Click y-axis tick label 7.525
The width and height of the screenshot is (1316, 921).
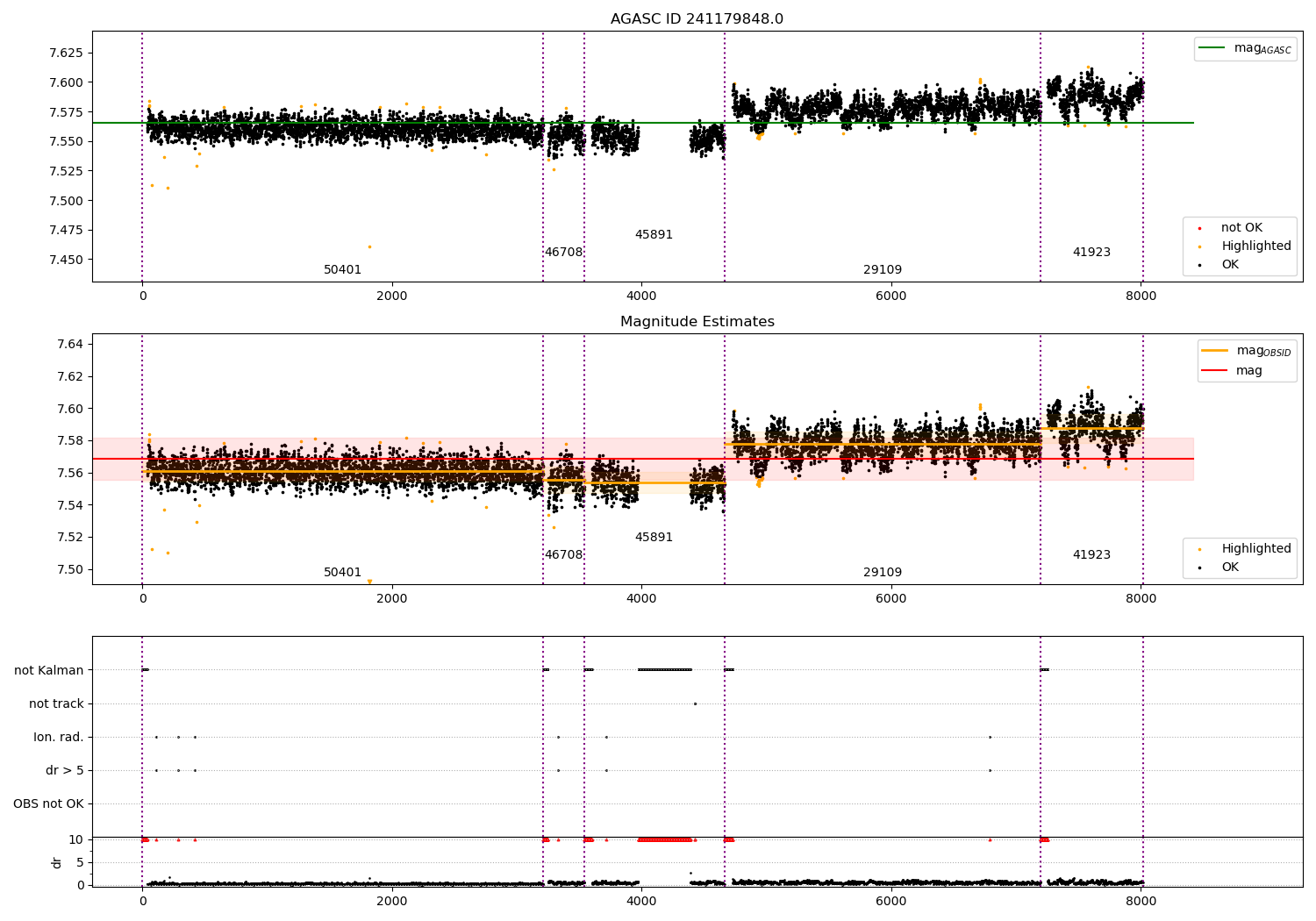tap(66, 171)
